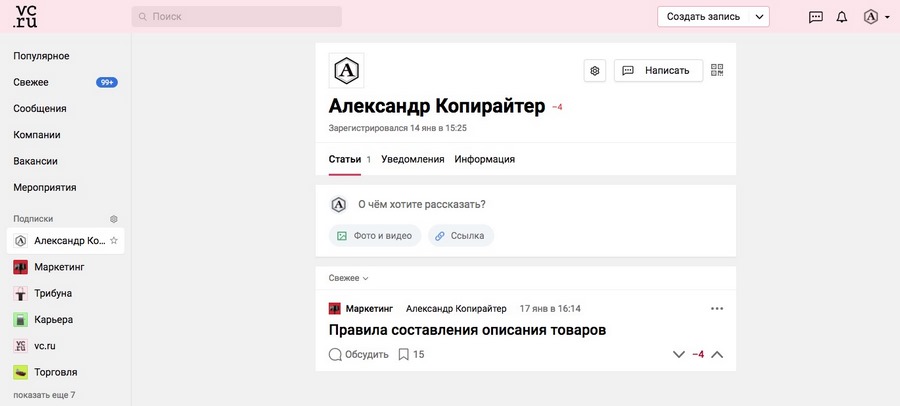This screenshot has width=900, height=406.
Task: Click the search magnifier icon
Action: (x=143, y=17)
